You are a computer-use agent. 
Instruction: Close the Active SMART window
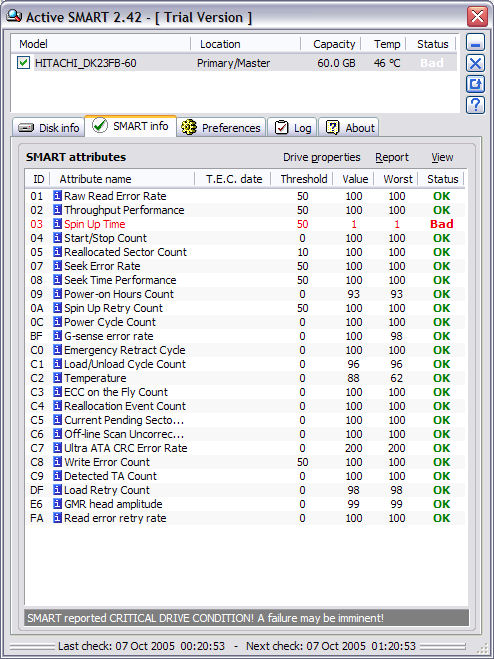(x=477, y=17)
